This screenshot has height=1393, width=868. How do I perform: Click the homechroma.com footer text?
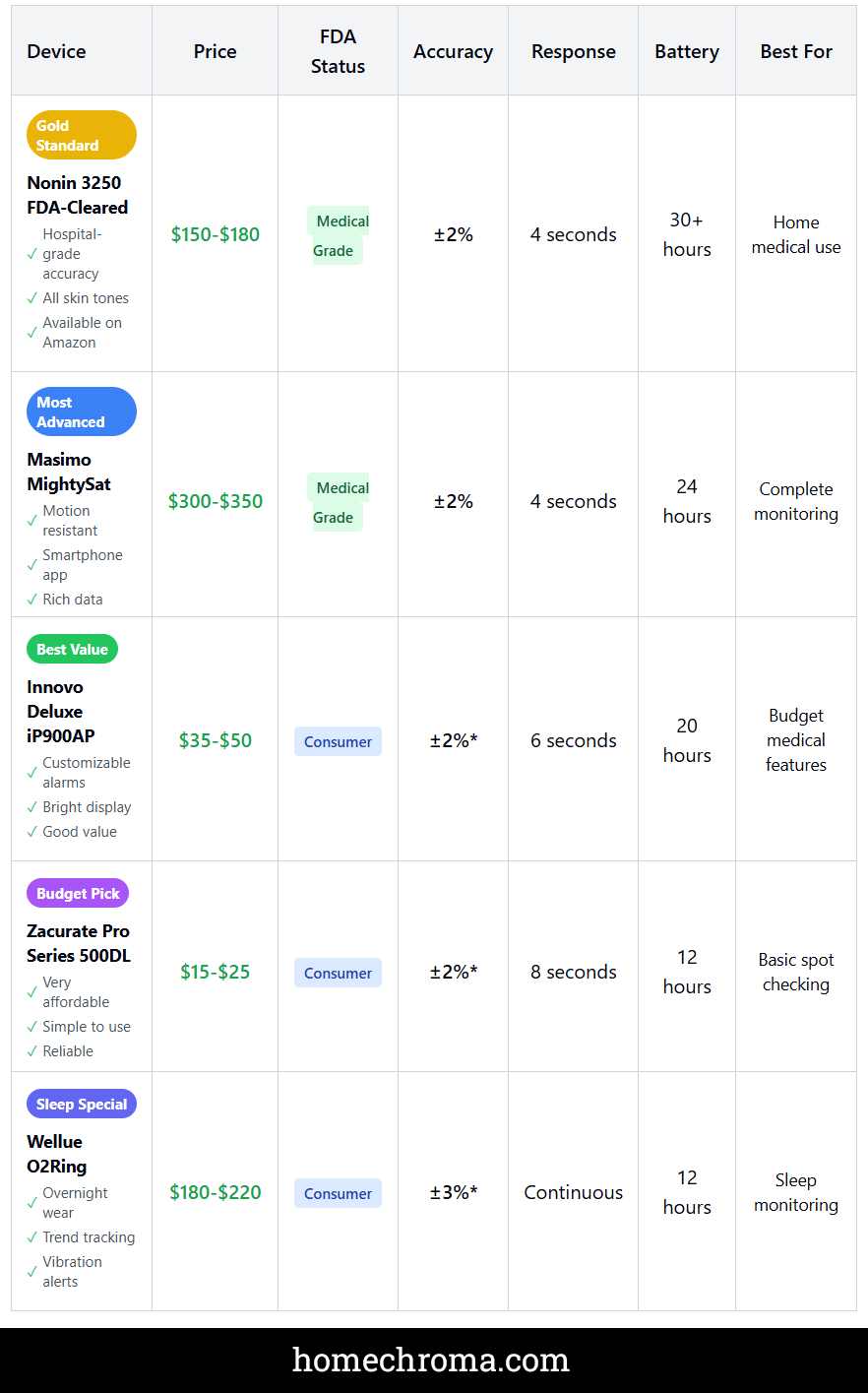431,1360
